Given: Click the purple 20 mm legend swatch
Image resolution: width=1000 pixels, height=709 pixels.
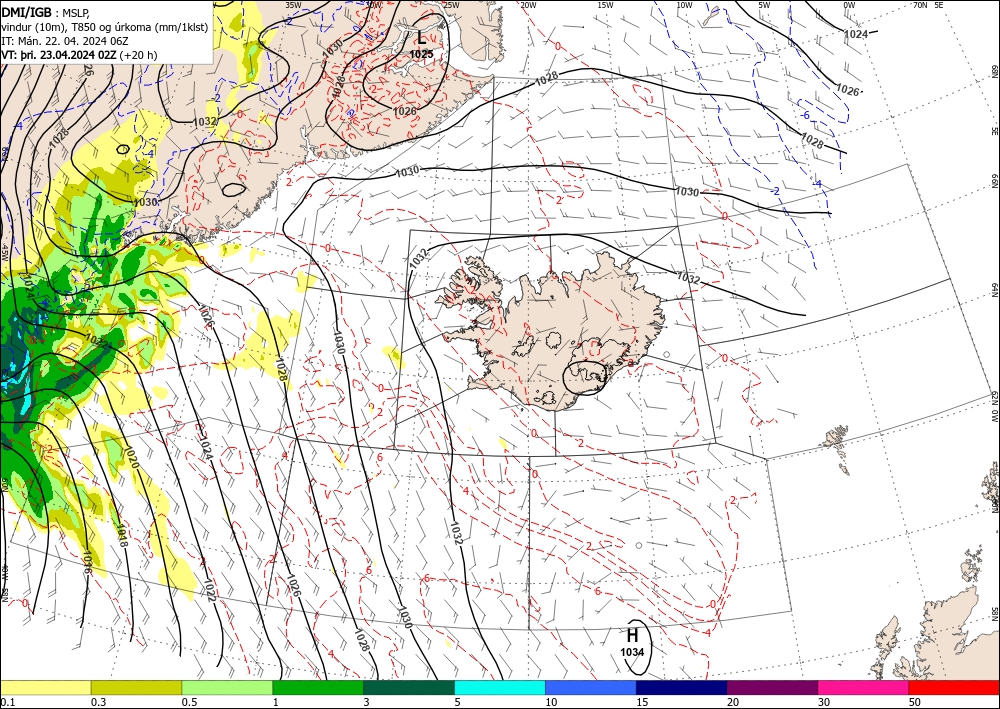Looking at the screenshot, I should point(772,687).
